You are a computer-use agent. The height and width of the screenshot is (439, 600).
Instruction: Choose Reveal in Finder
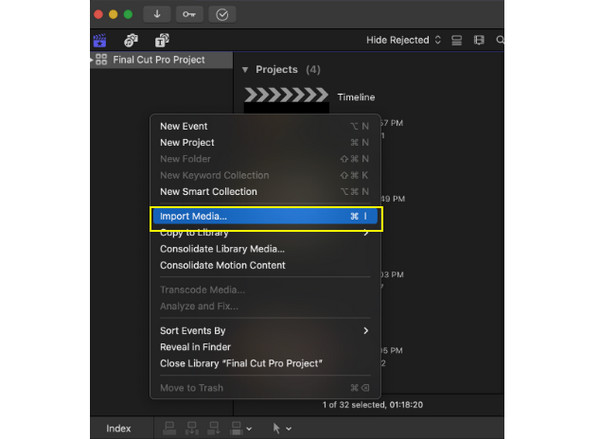(264, 347)
